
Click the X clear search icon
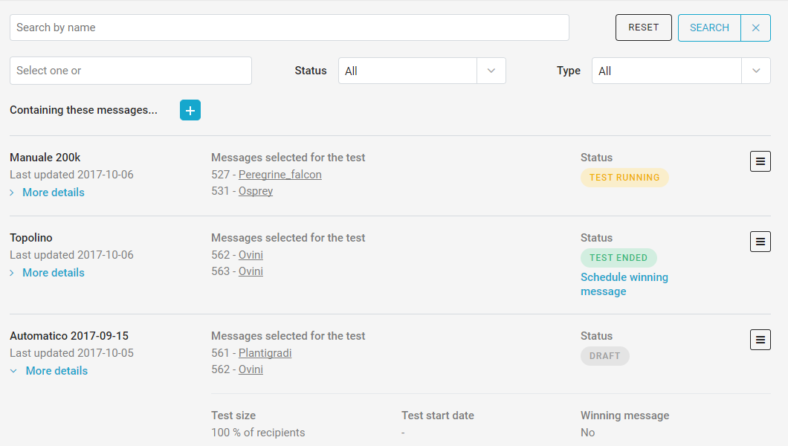tap(755, 28)
